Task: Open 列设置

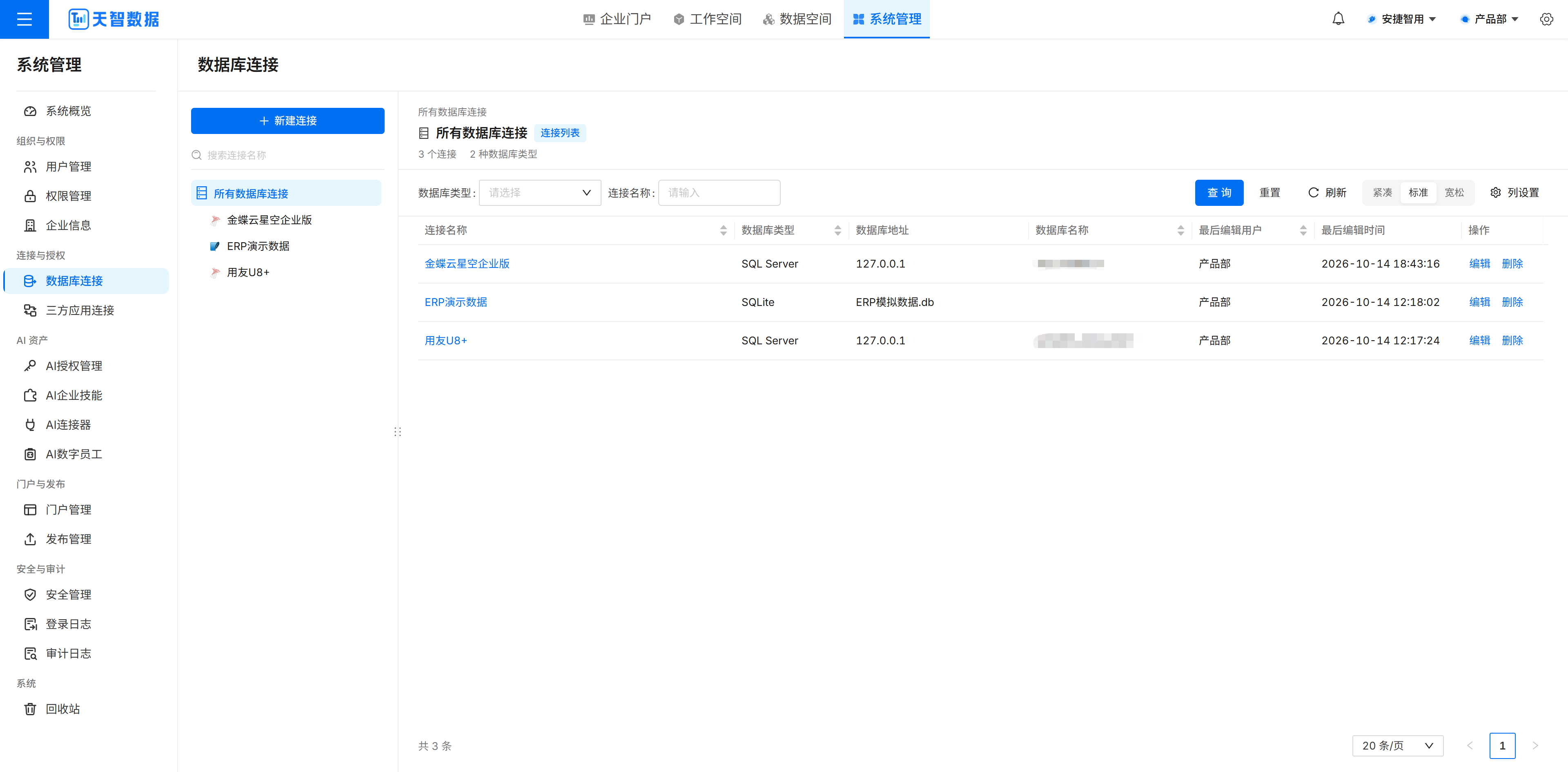Action: tap(1515, 192)
